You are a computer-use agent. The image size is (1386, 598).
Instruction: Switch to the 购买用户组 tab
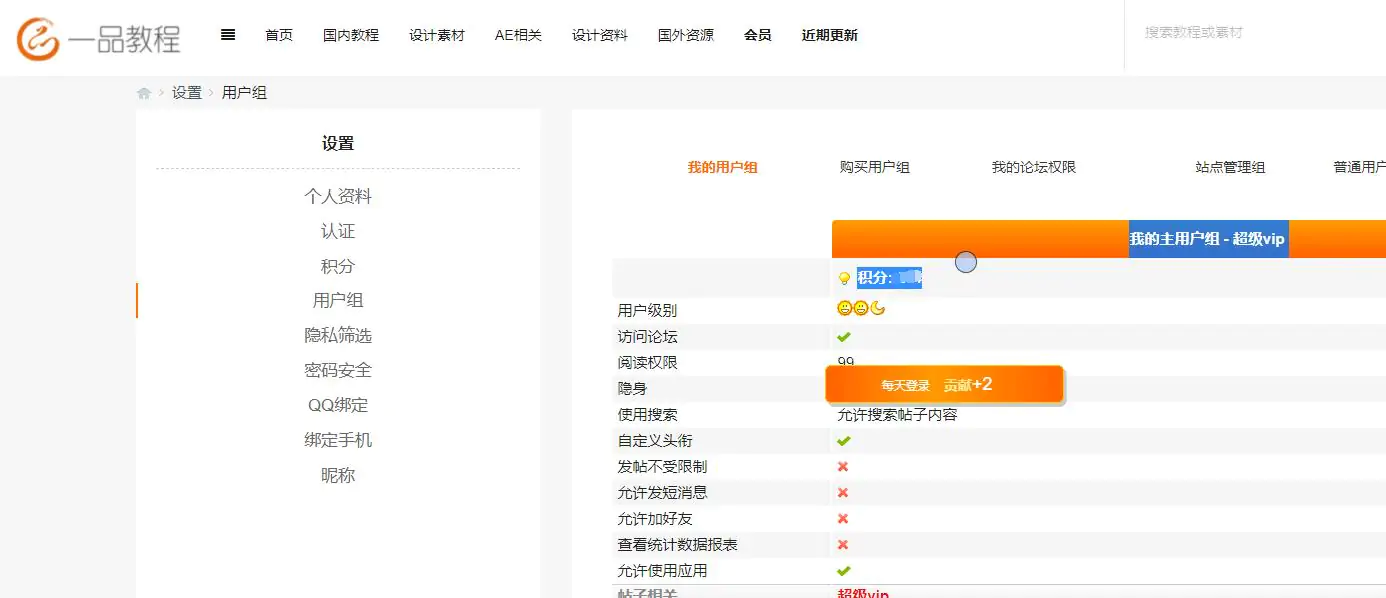pos(875,168)
